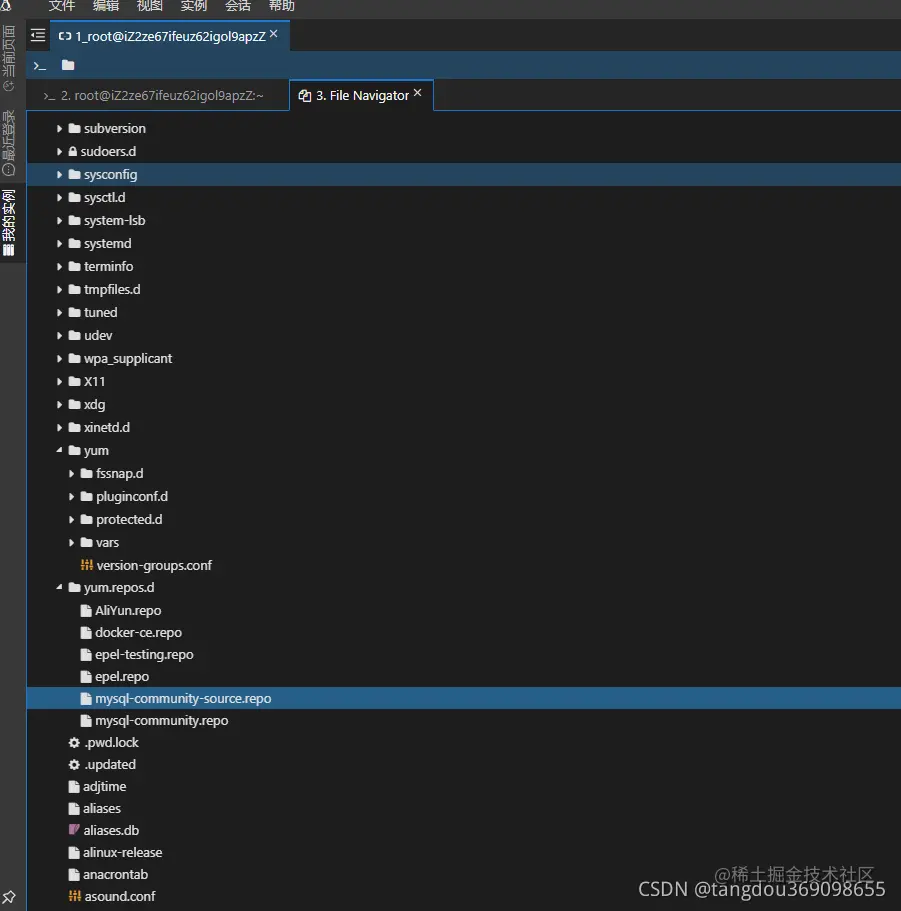
Task: Click the sysconfig folder icon
Action: pyautogui.click(x=74, y=174)
